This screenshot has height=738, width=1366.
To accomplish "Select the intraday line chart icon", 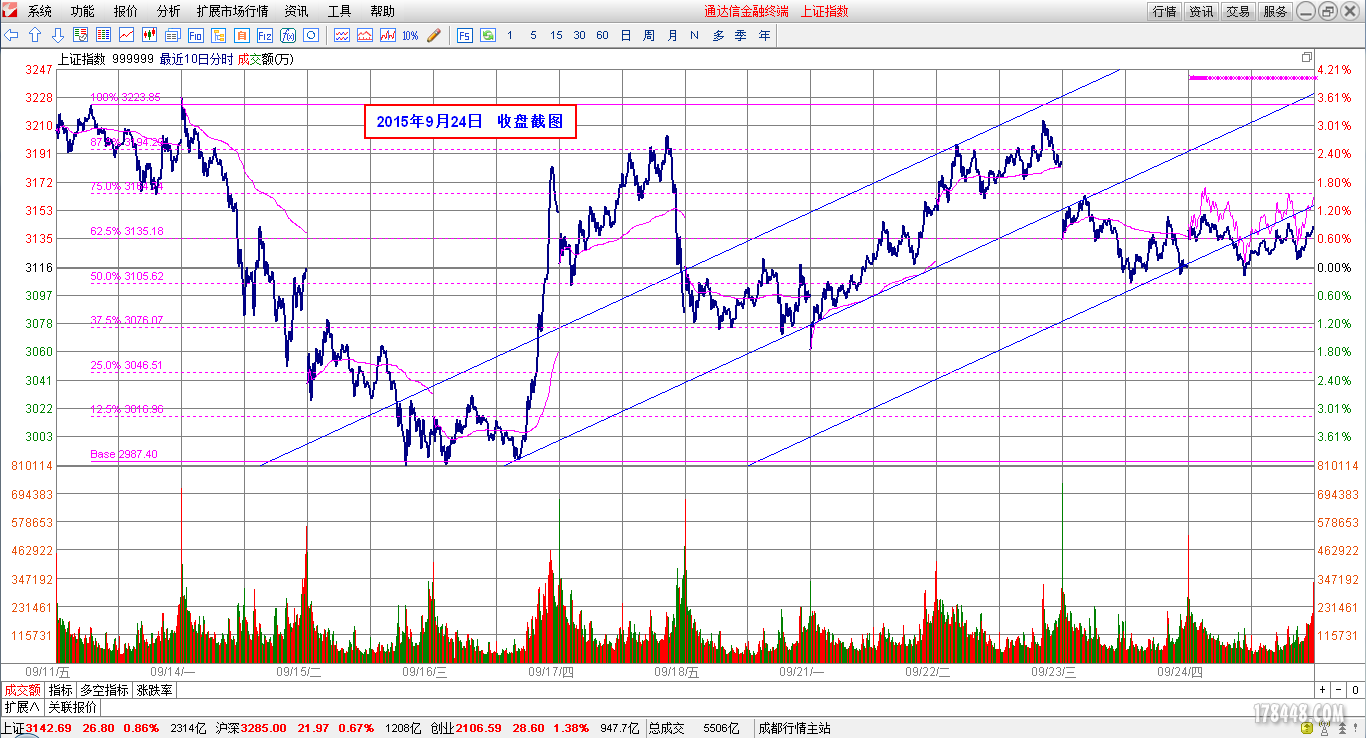I will pos(126,35).
